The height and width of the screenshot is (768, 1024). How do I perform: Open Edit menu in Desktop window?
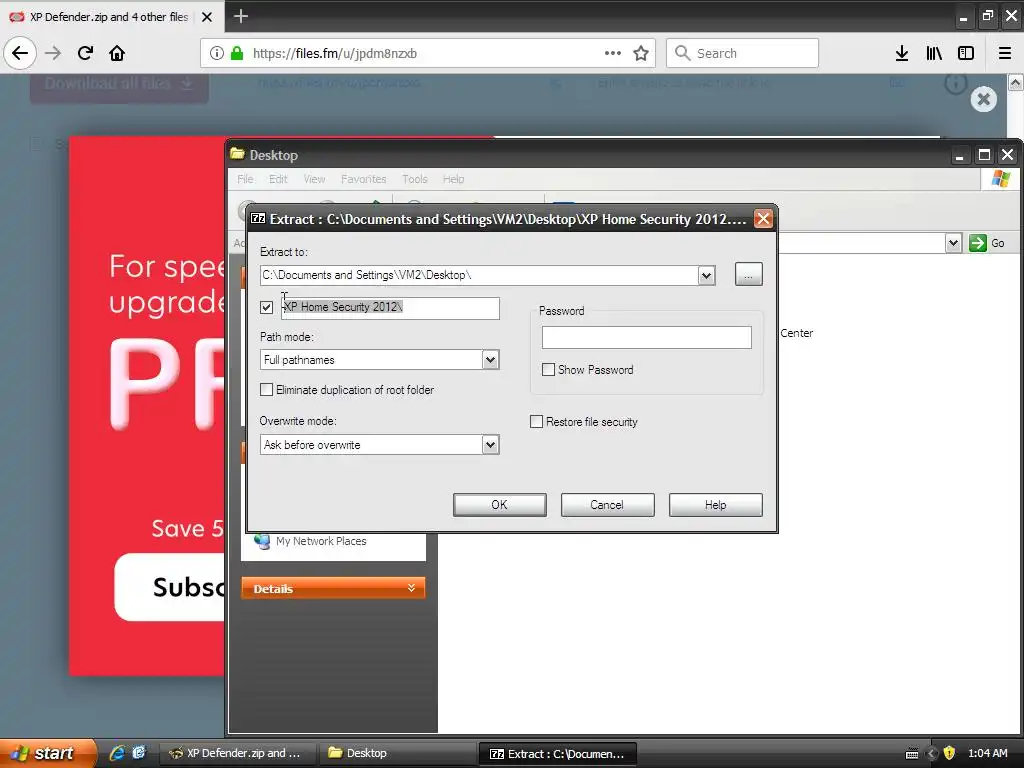278,179
